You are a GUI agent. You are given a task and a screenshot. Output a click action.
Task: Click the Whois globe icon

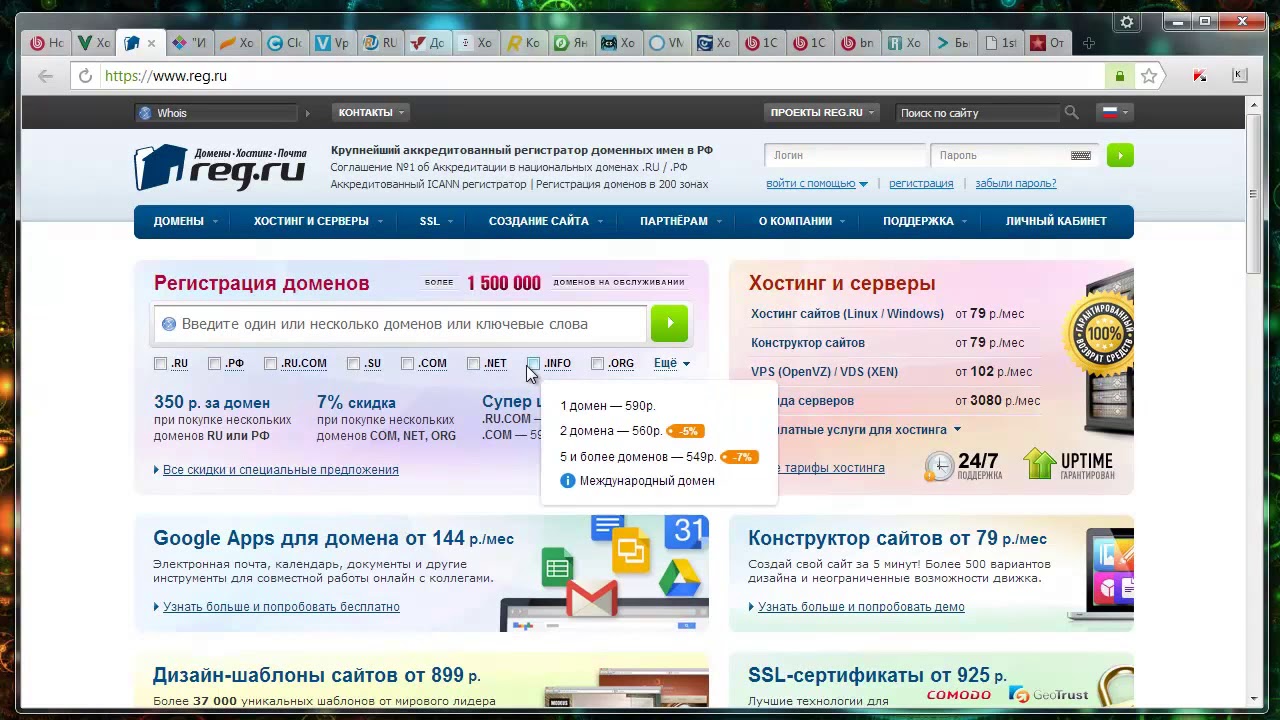coord(145,113)
